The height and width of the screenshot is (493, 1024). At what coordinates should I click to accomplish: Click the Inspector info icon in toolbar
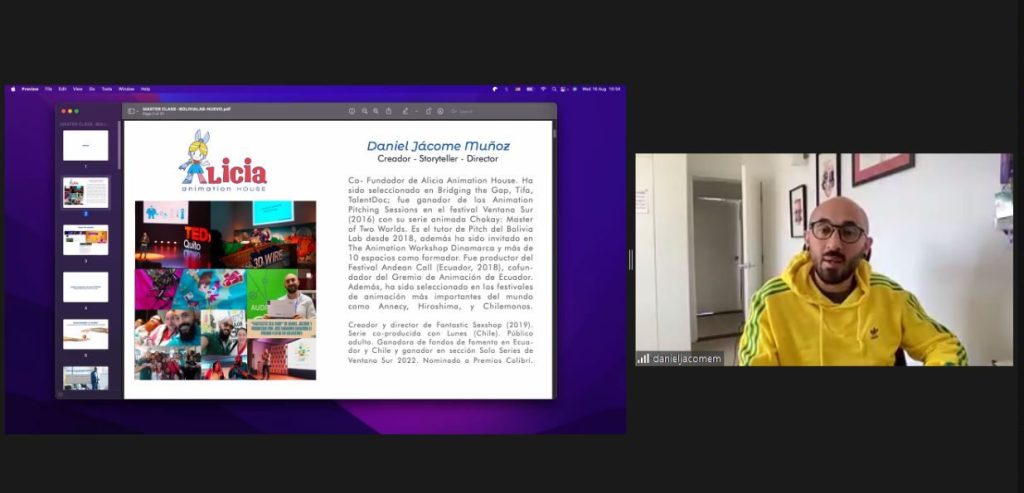point(352,111)
